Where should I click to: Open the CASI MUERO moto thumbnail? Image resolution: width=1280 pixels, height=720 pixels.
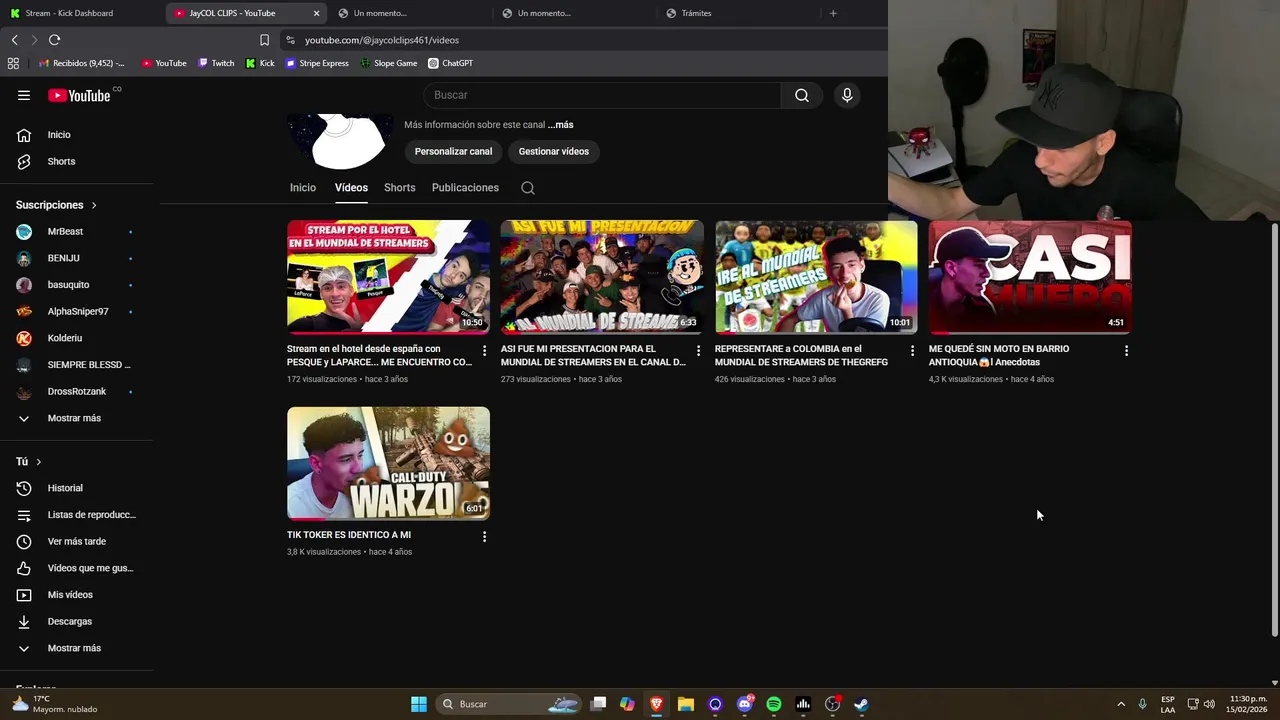tap(1030, 277)
